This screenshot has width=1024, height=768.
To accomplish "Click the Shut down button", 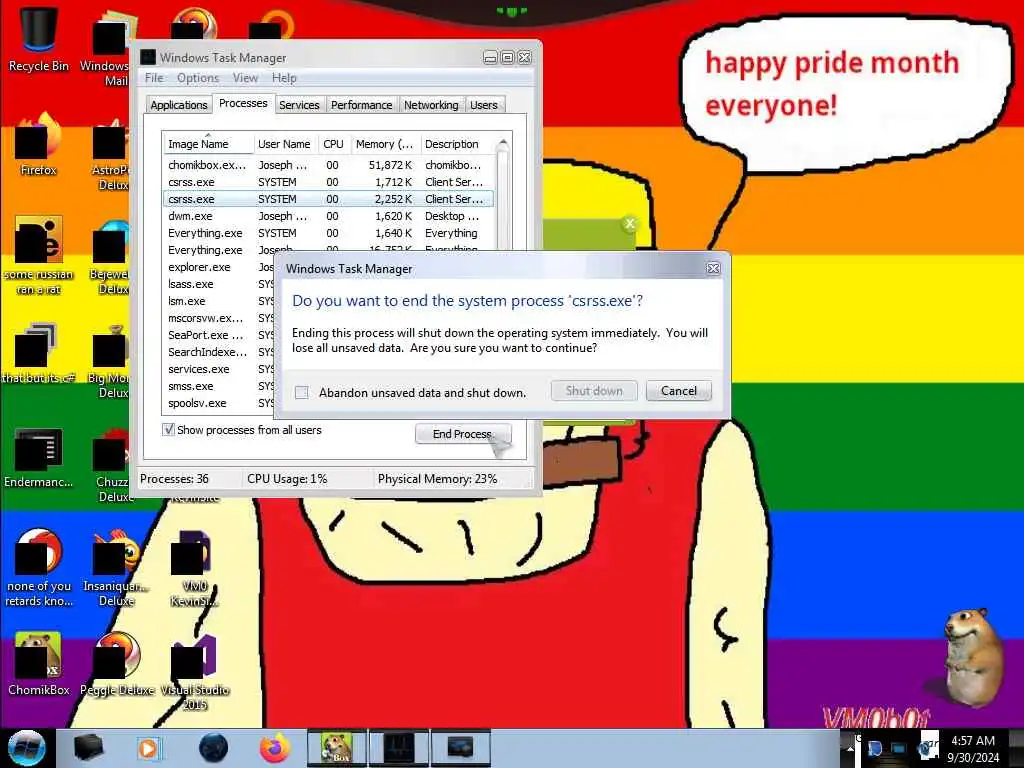I will pos(594,391).
